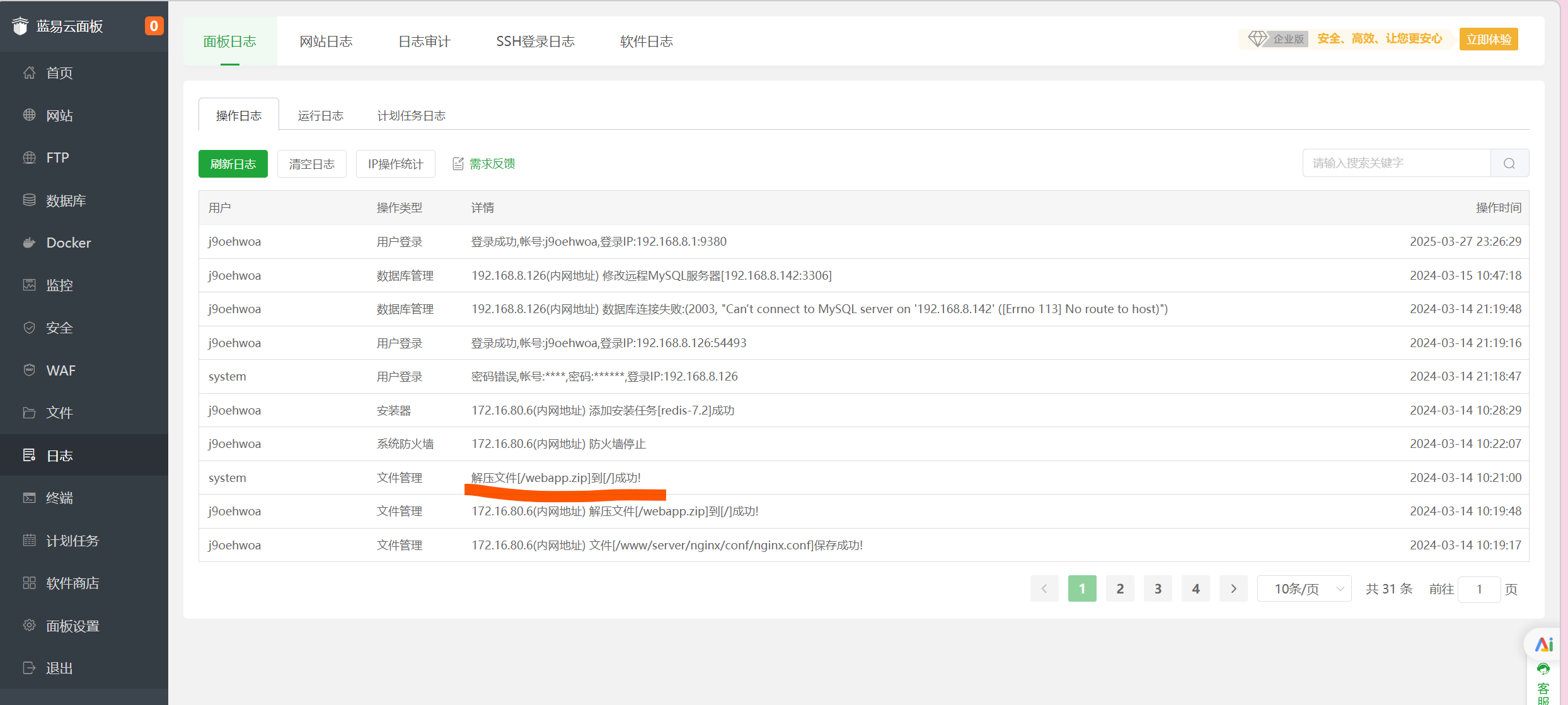Open the AI assistant floating icon

(1543, 644)
